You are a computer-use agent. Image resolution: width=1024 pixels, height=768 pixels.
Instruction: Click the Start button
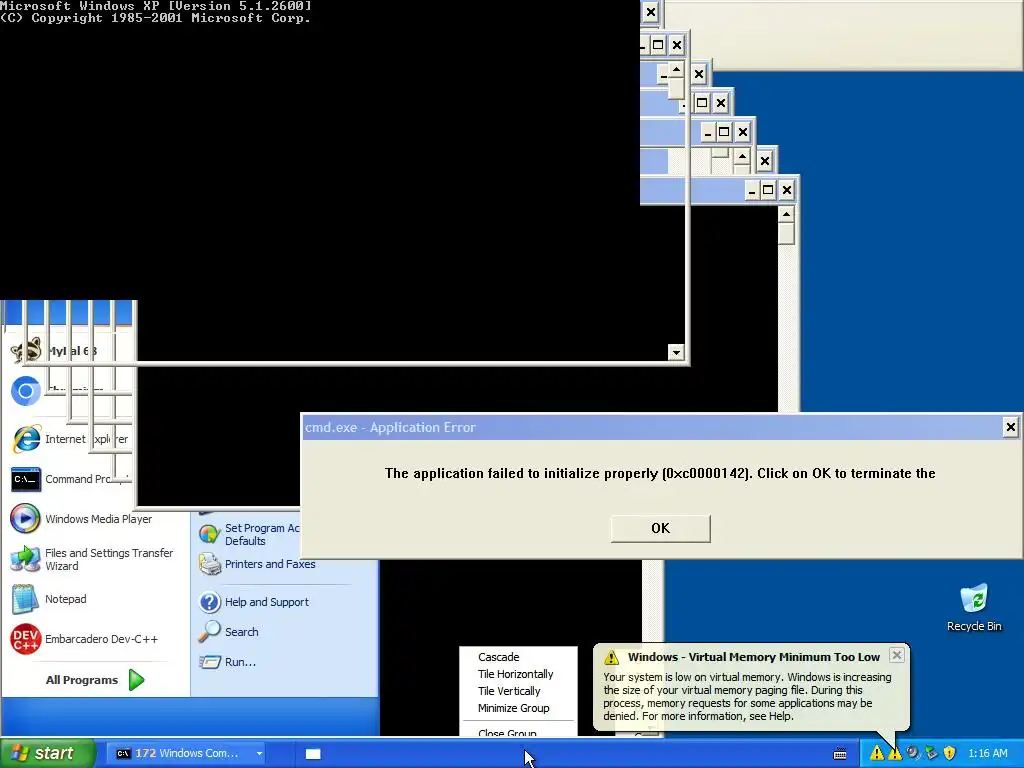click(48, 753)
